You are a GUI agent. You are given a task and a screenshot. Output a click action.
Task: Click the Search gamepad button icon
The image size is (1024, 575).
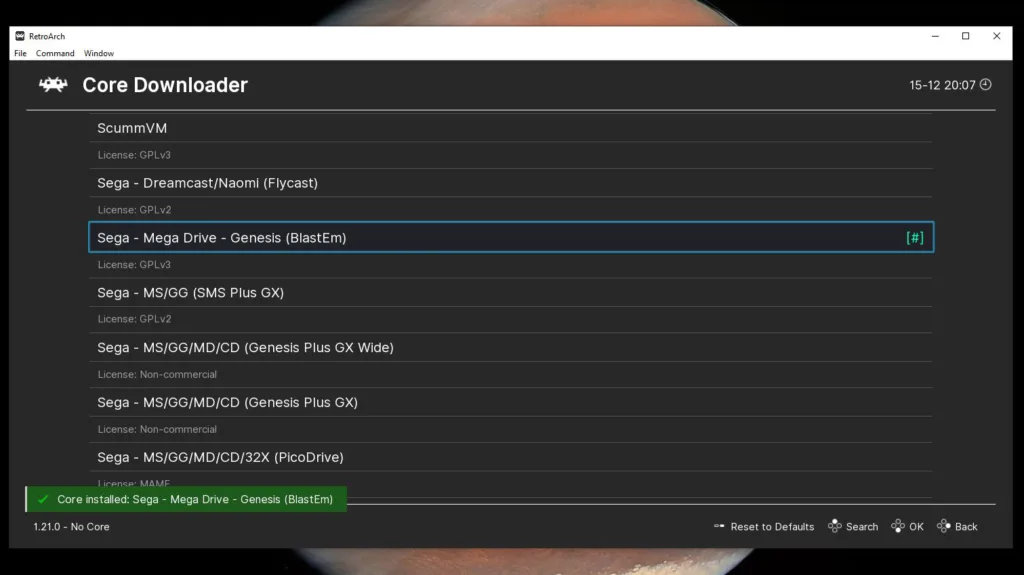click(x=835, y=526)
